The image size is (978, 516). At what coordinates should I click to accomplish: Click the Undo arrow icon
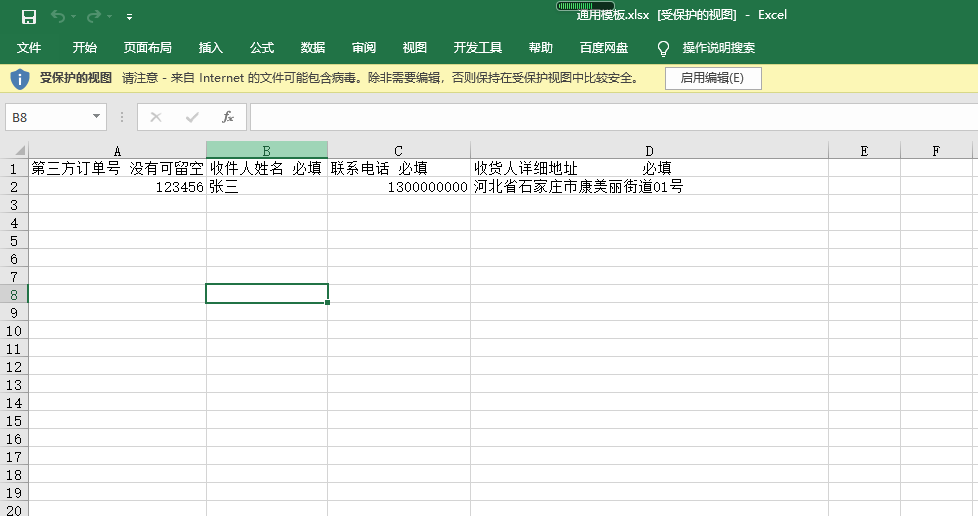click(58, 16)
